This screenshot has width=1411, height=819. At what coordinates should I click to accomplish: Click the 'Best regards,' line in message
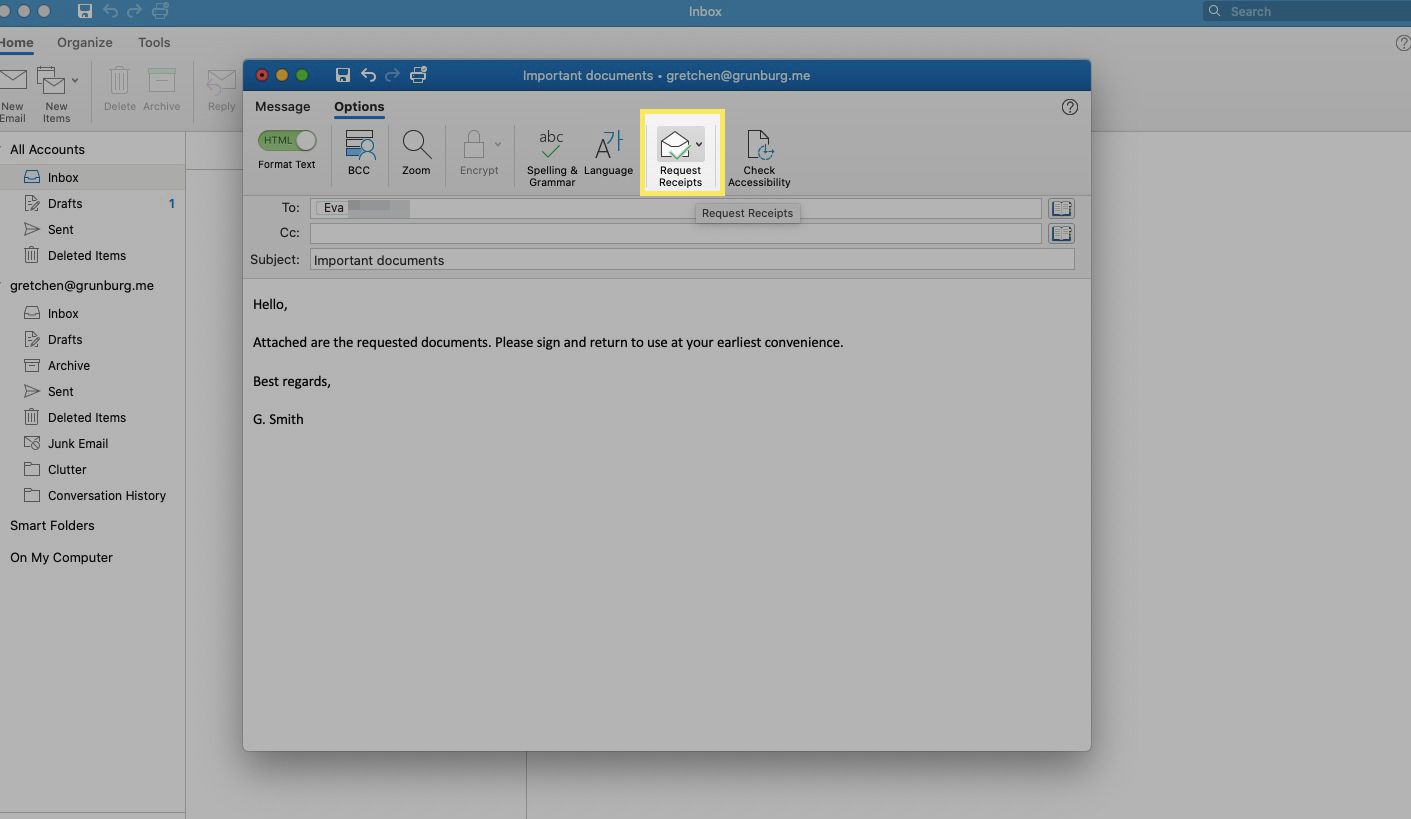tap(292, 381)
